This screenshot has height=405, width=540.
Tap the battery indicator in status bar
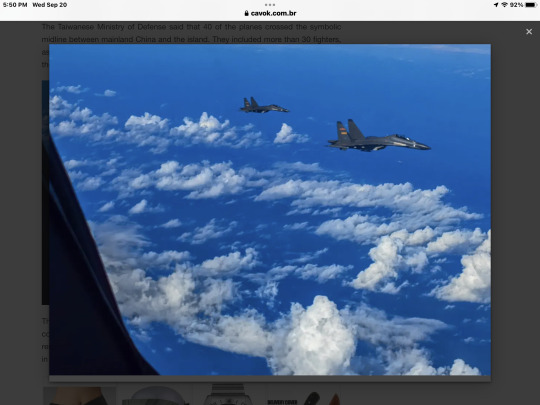pos(531,5)
